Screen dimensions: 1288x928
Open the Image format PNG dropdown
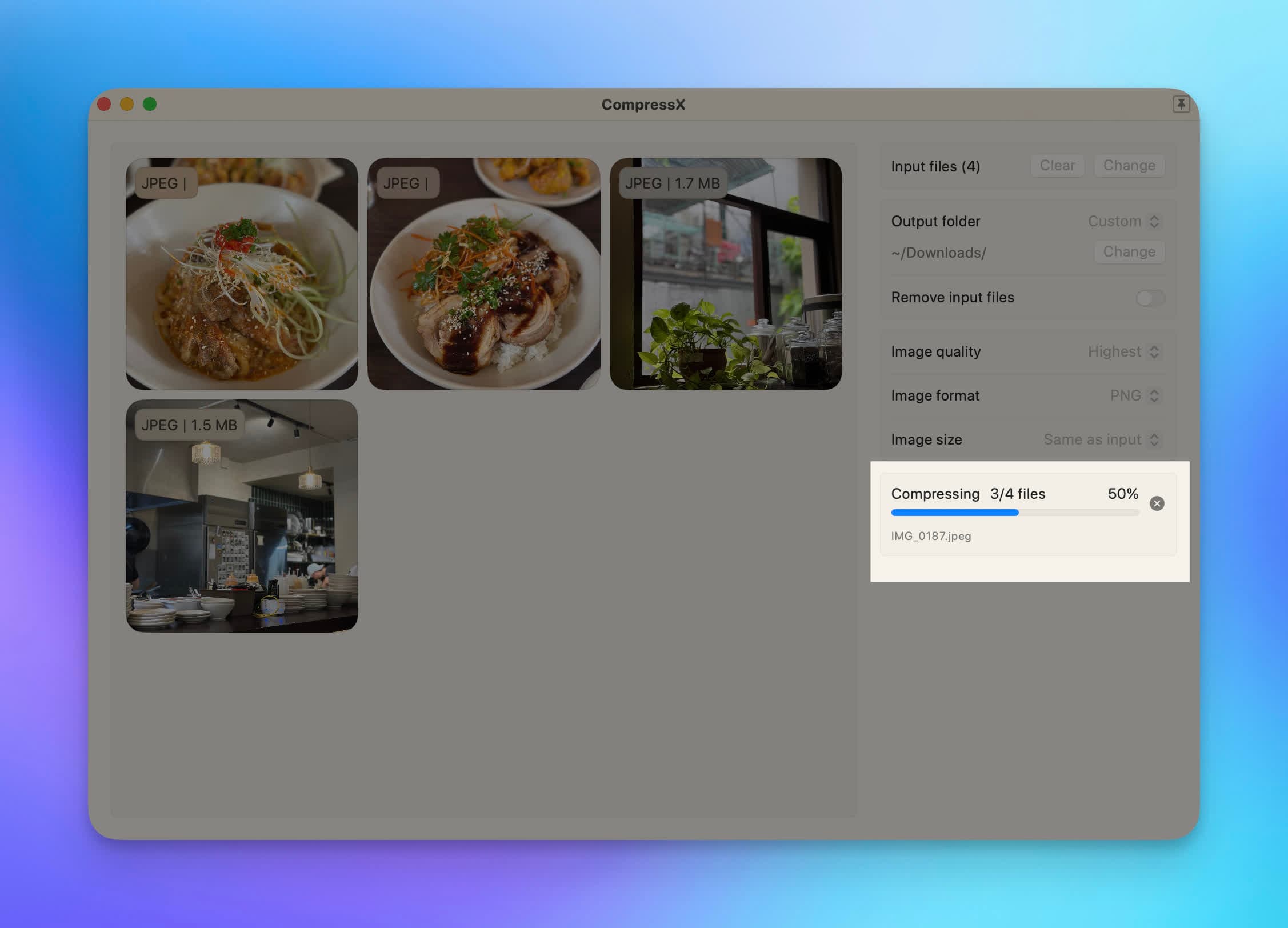click(1136, 395)
